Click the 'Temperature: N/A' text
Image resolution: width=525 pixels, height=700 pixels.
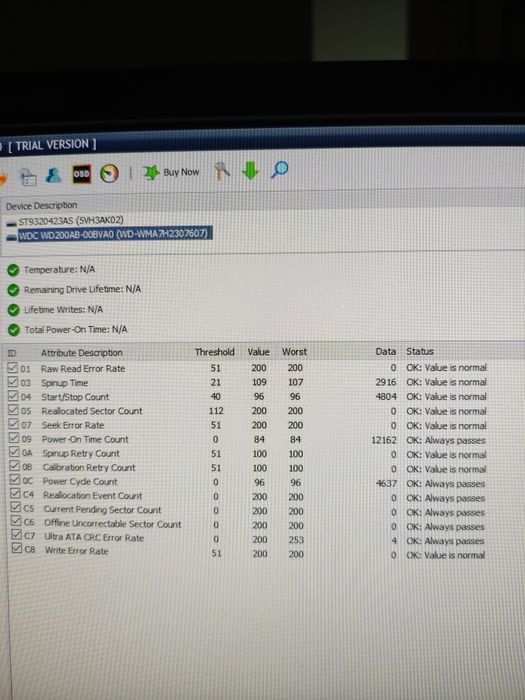pyautogui.click(x=59, y=270)
